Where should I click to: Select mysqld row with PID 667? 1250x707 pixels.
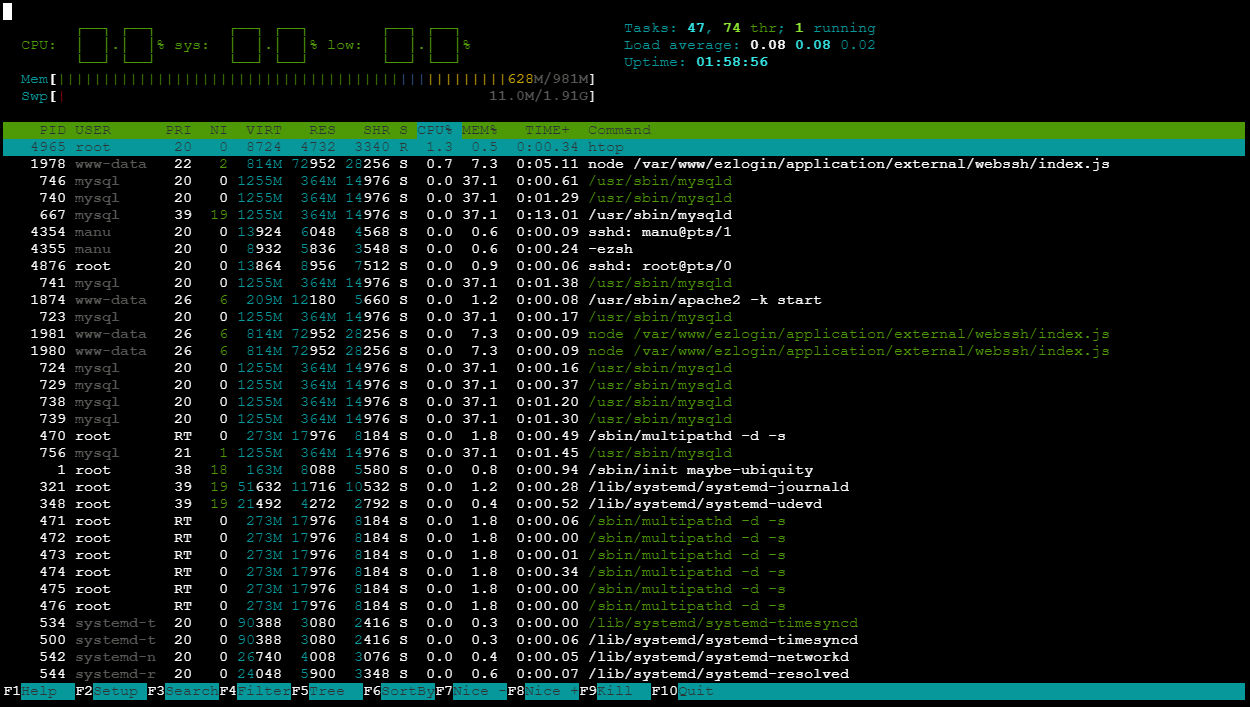point(624,215)
